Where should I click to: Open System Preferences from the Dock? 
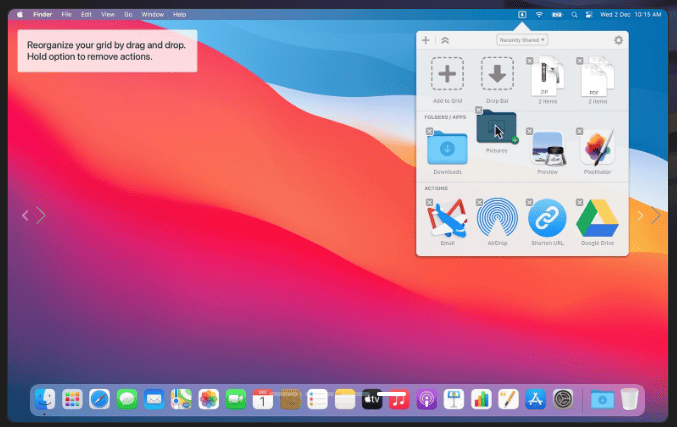[x=563, y=399]
